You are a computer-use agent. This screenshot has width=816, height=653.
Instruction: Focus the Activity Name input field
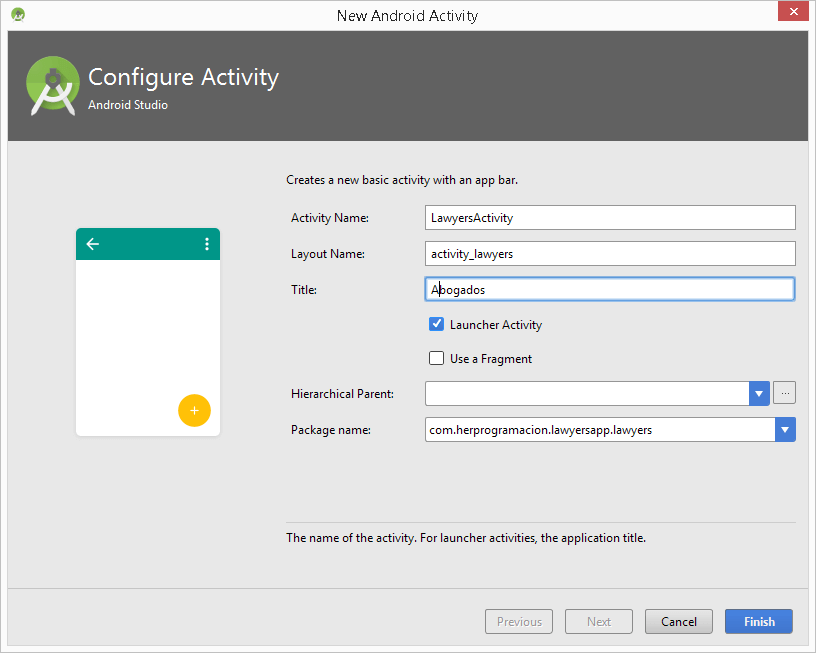tap(610, 217)
